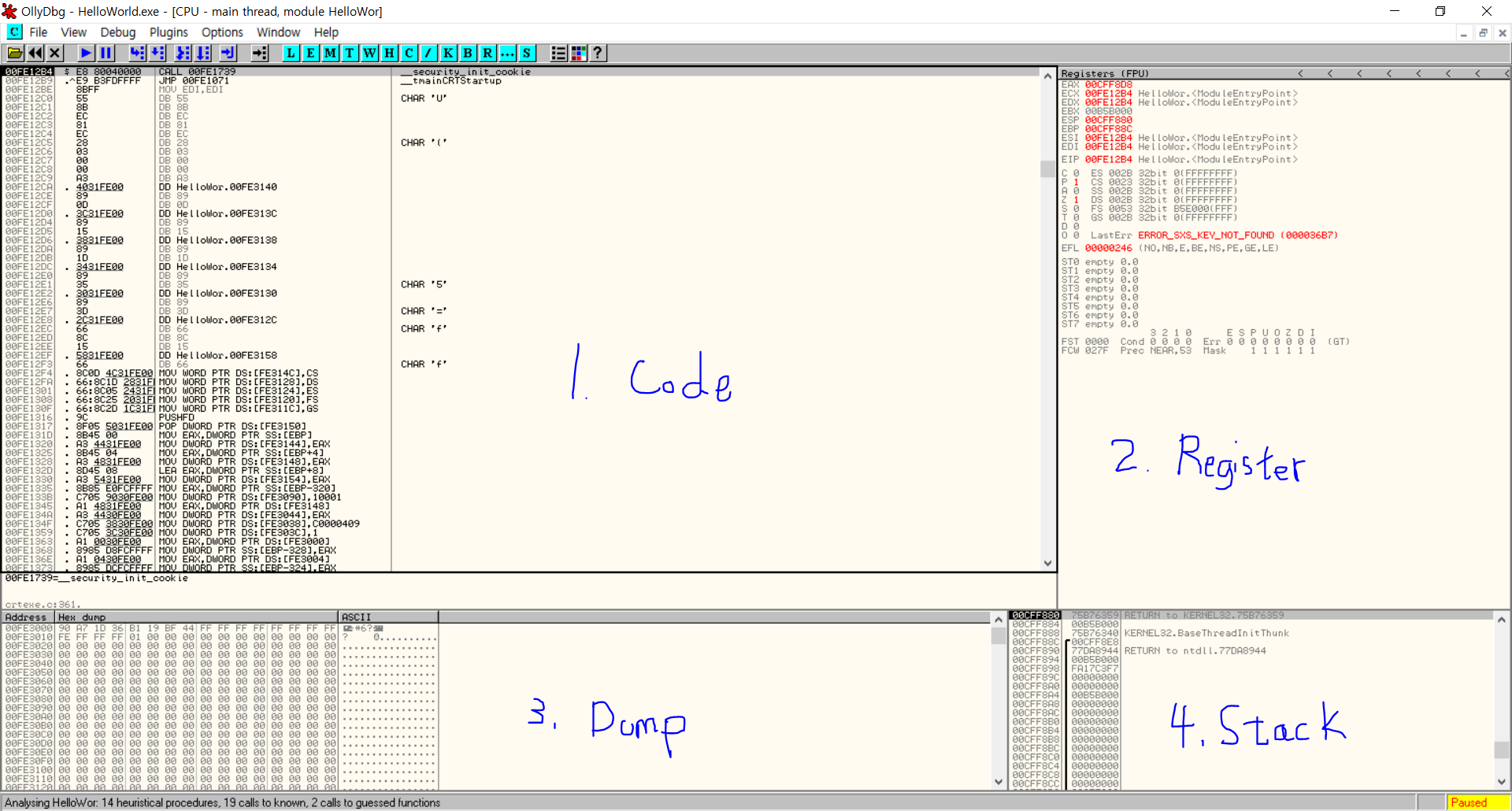Open the Help menu
Image resolution: width=1512 pixels, height=811 pixels.
(326, 32)
